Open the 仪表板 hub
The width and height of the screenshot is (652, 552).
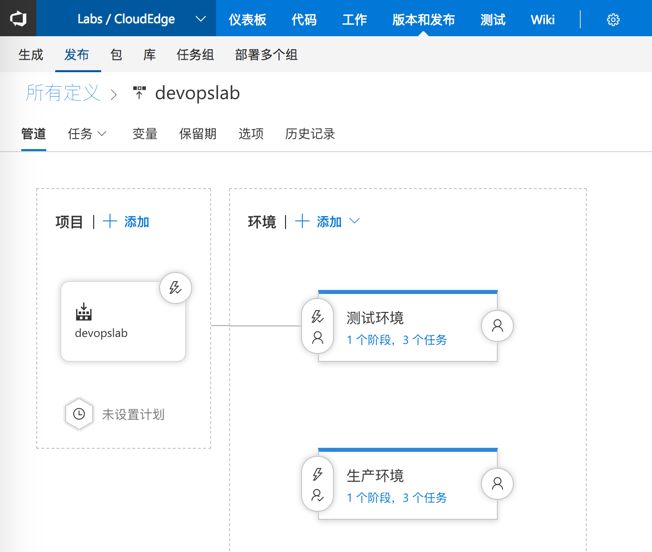click(x=247, y=19)
